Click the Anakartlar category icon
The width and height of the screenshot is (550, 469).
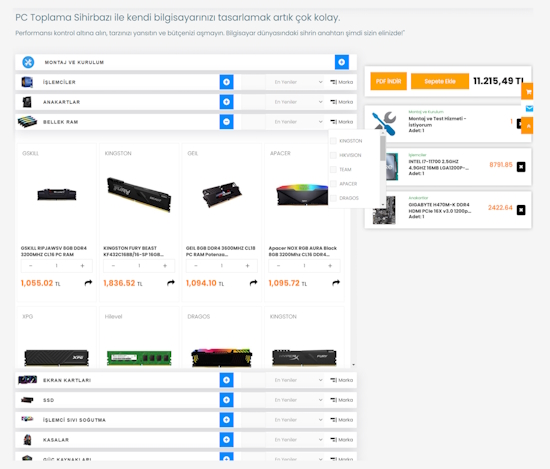[27, 102]
